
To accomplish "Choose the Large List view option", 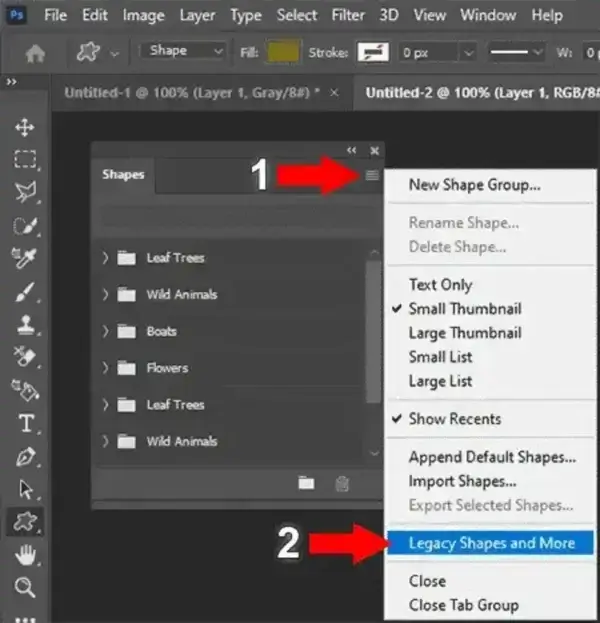I will [440, 381].
